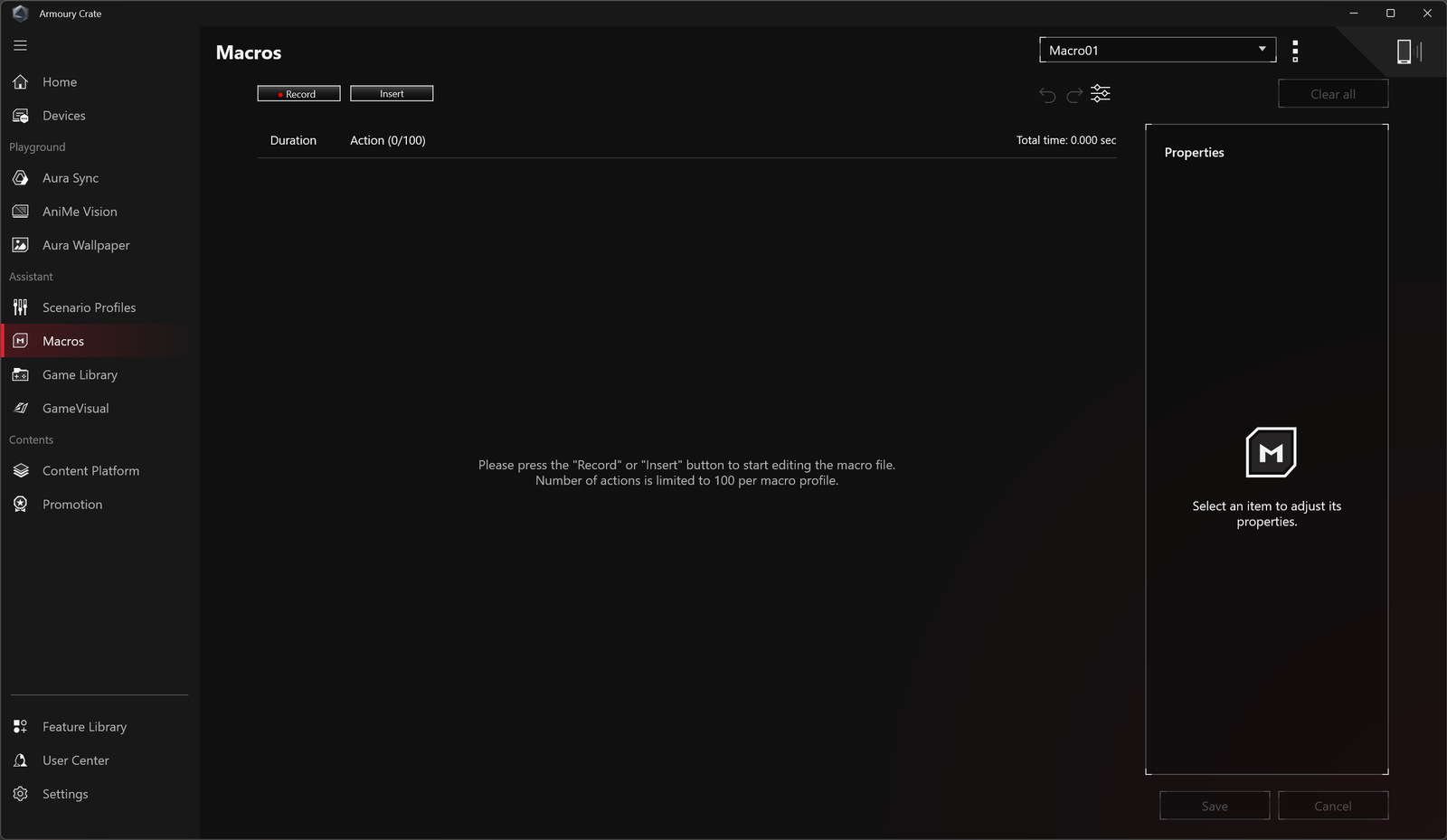Click the Settings gear icon

coord(21,794)
